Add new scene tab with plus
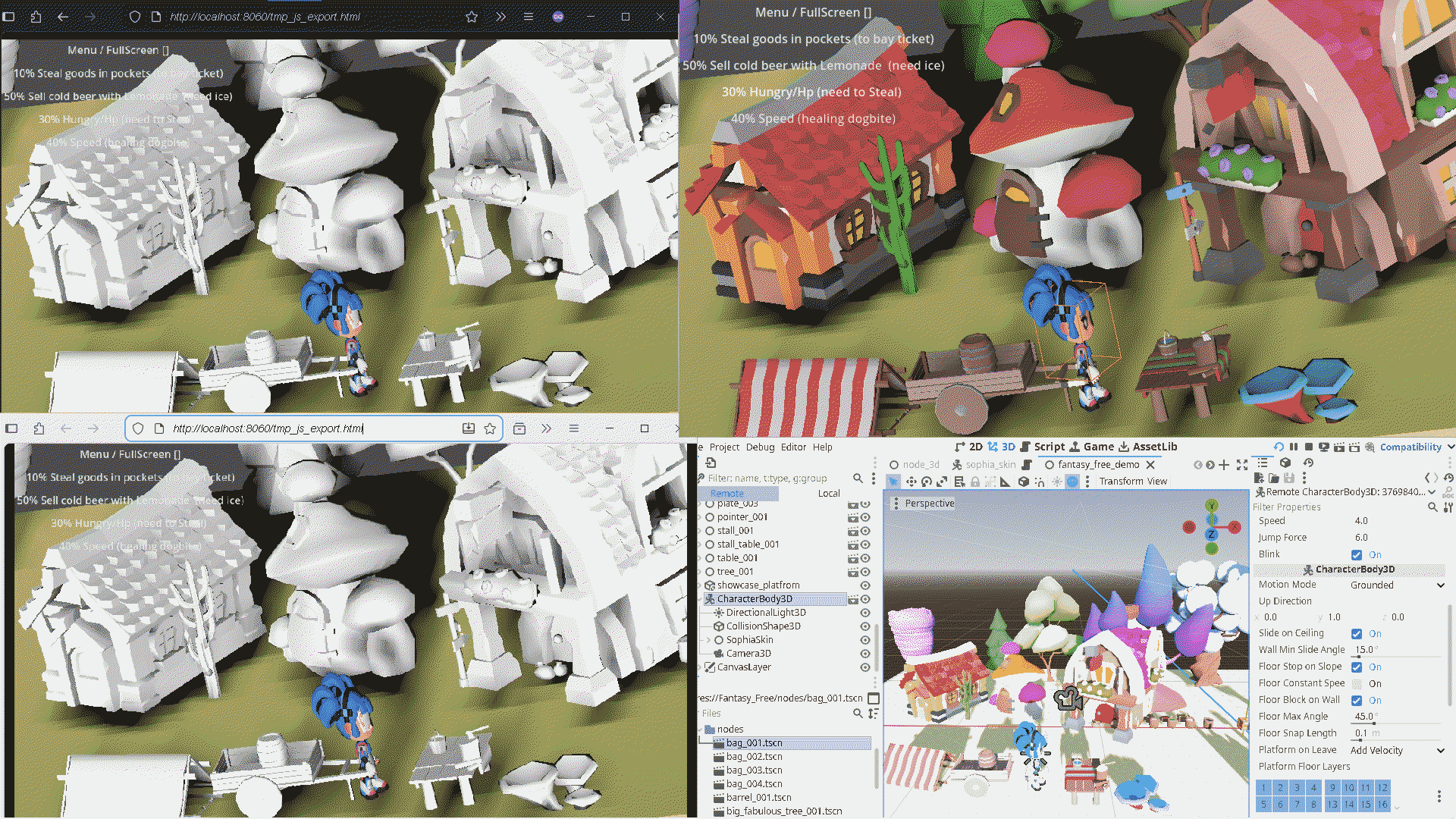 click(1224, 465)
